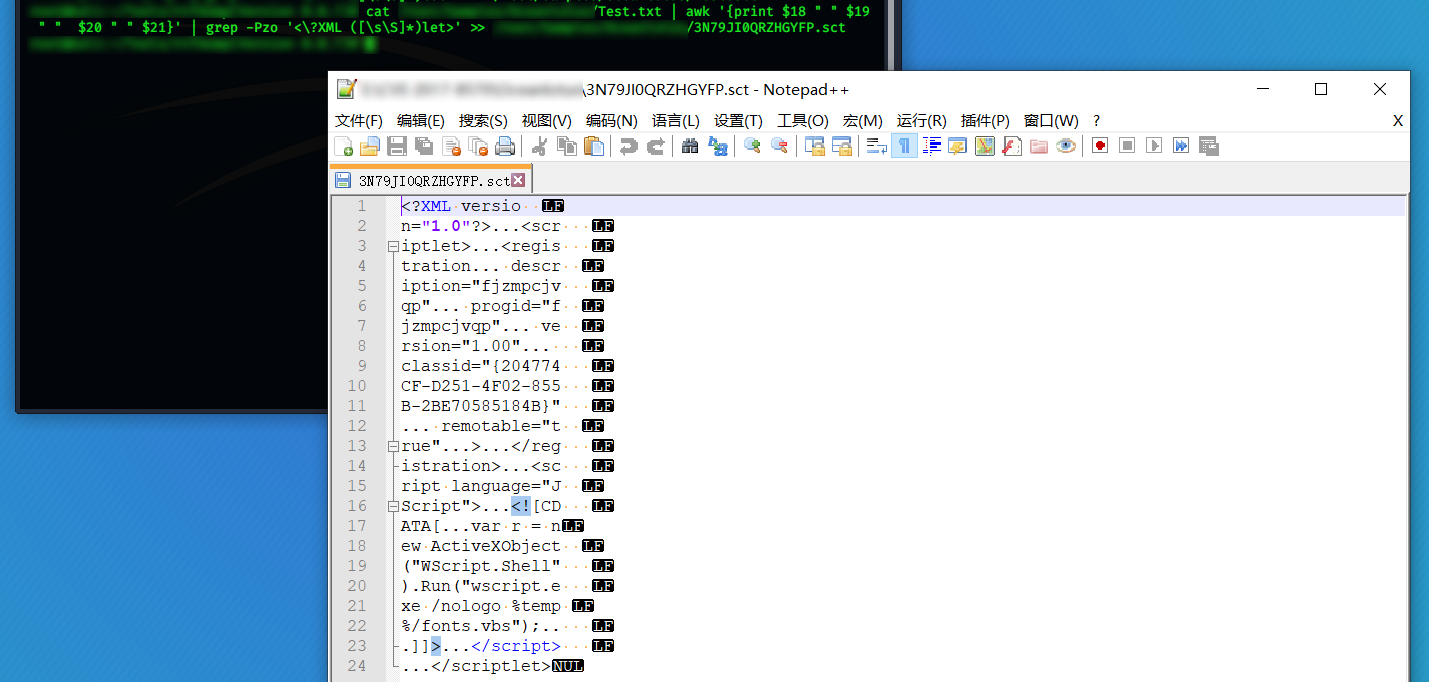This screenshot has width=1429, height=682.
Task: Open the 语言(L) menu
Action: click(x=676, y=120)
